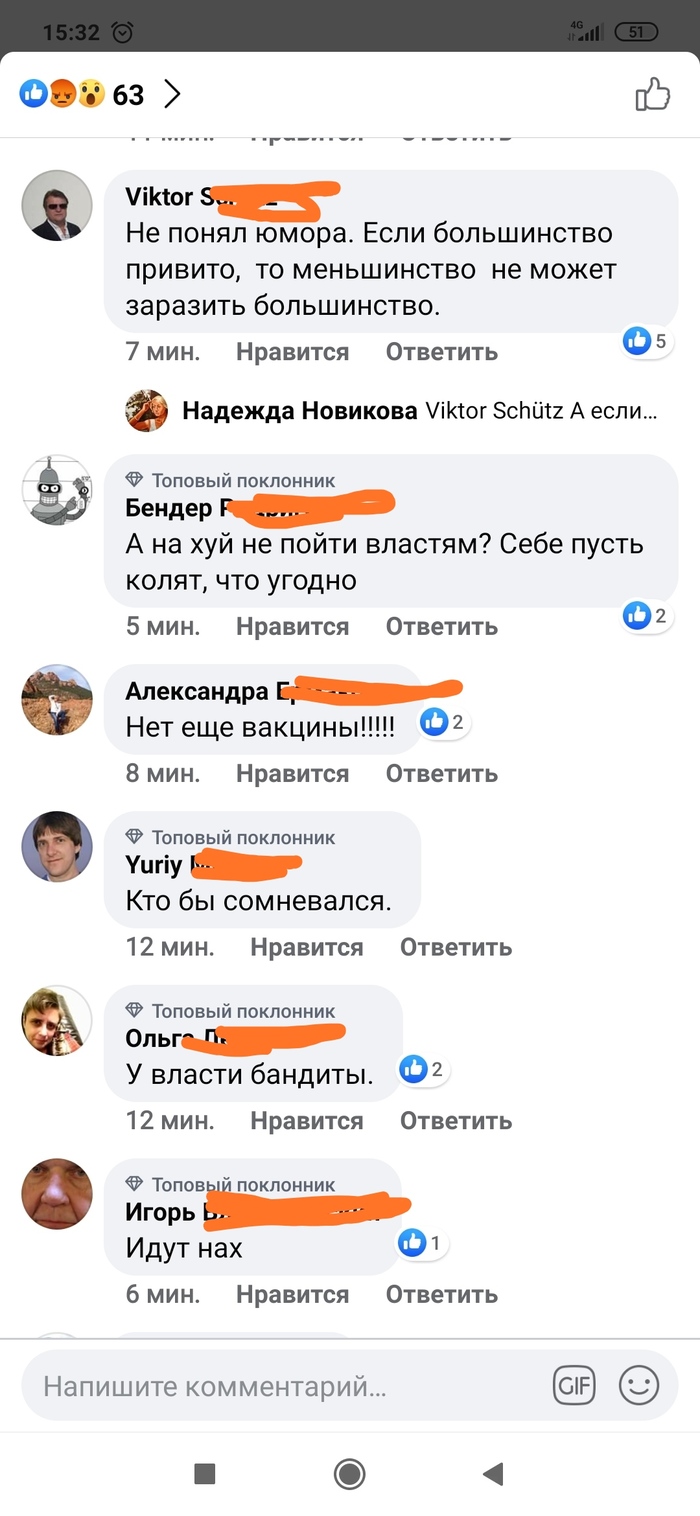Like 'Нет еще вакцины' comment via Нравится
Viewport: 700px width, 1516px height.
[292, 774]
